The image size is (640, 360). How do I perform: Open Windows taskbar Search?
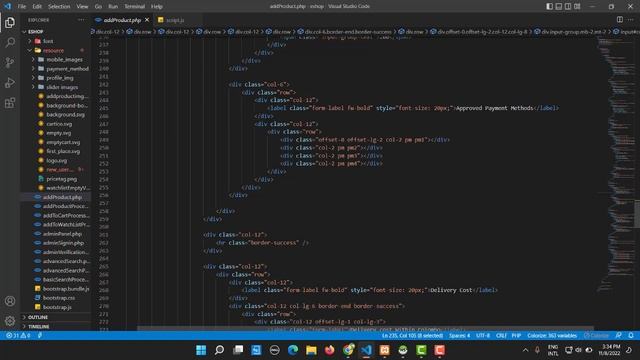click(x=219, y=350)
